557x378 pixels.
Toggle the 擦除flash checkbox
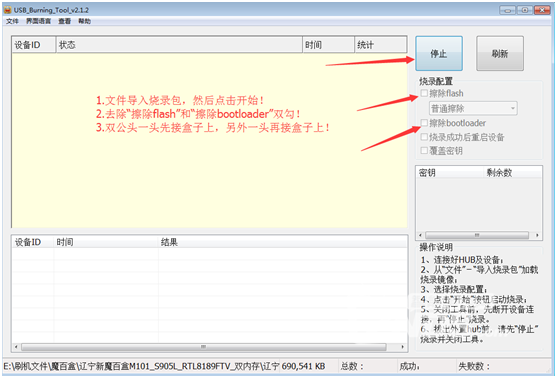[424, 93]
